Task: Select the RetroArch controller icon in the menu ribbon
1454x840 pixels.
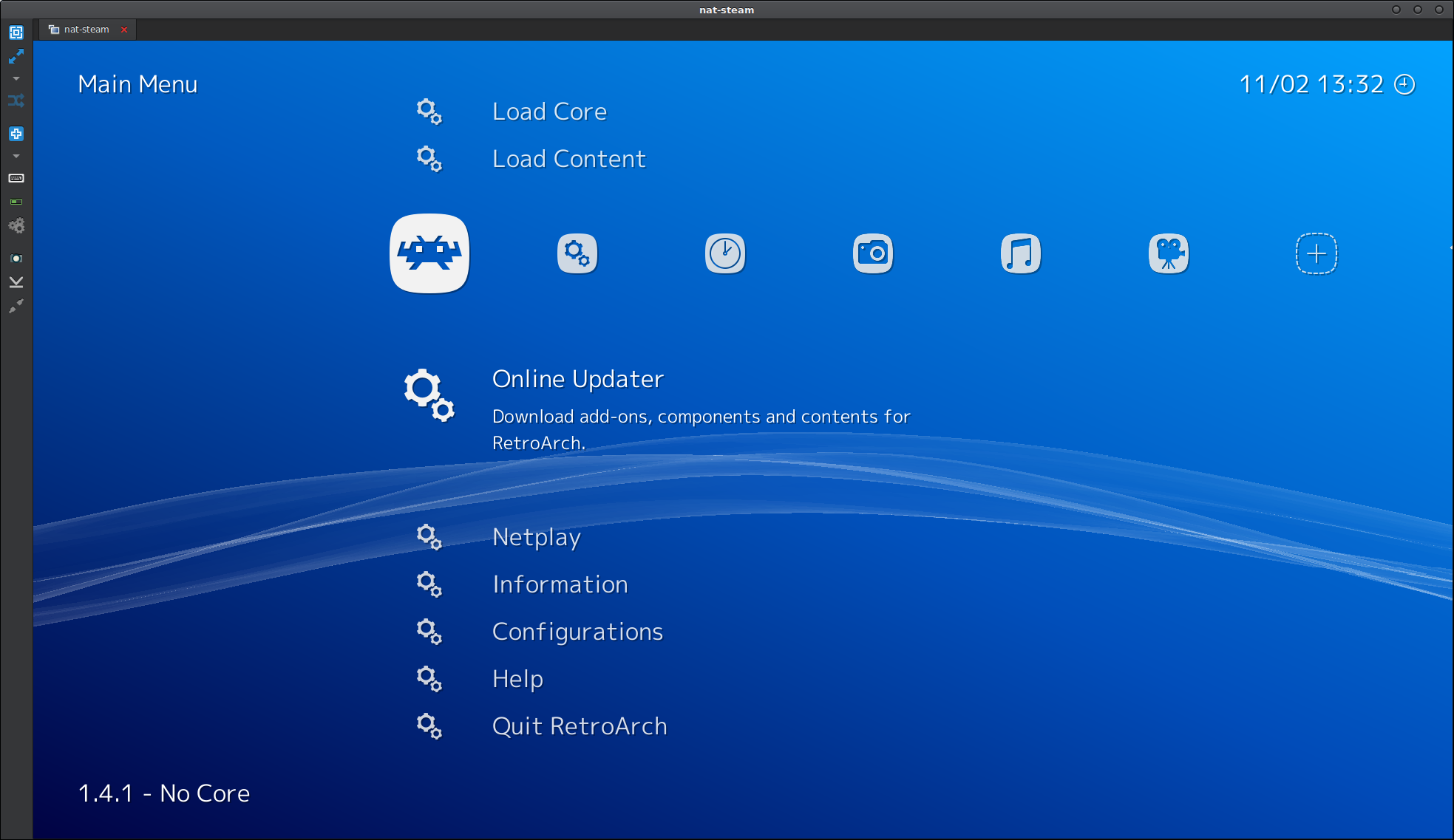Action: [429, 253]
